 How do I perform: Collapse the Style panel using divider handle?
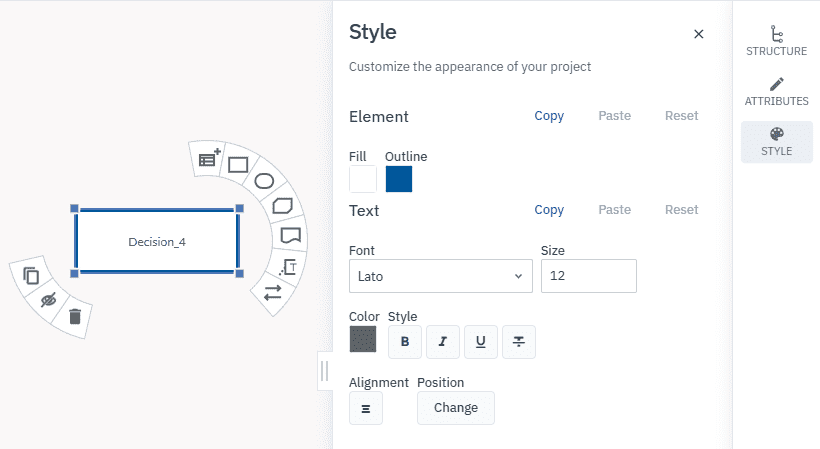[x=324, y=371]
